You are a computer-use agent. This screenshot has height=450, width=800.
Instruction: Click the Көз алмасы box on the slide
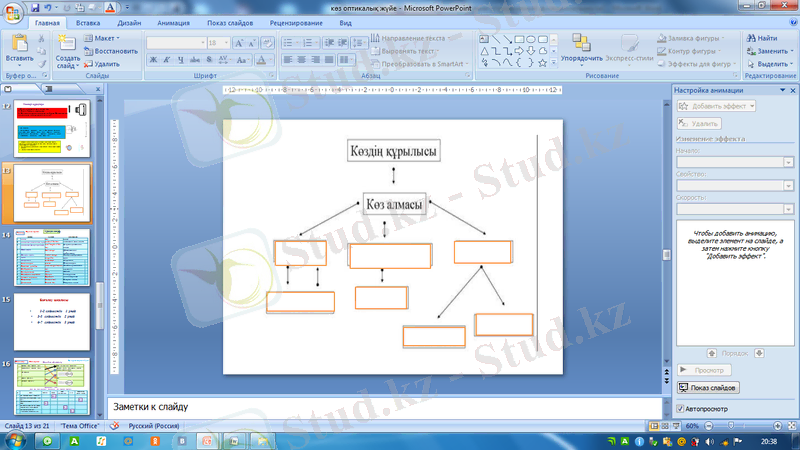(394, 204)
